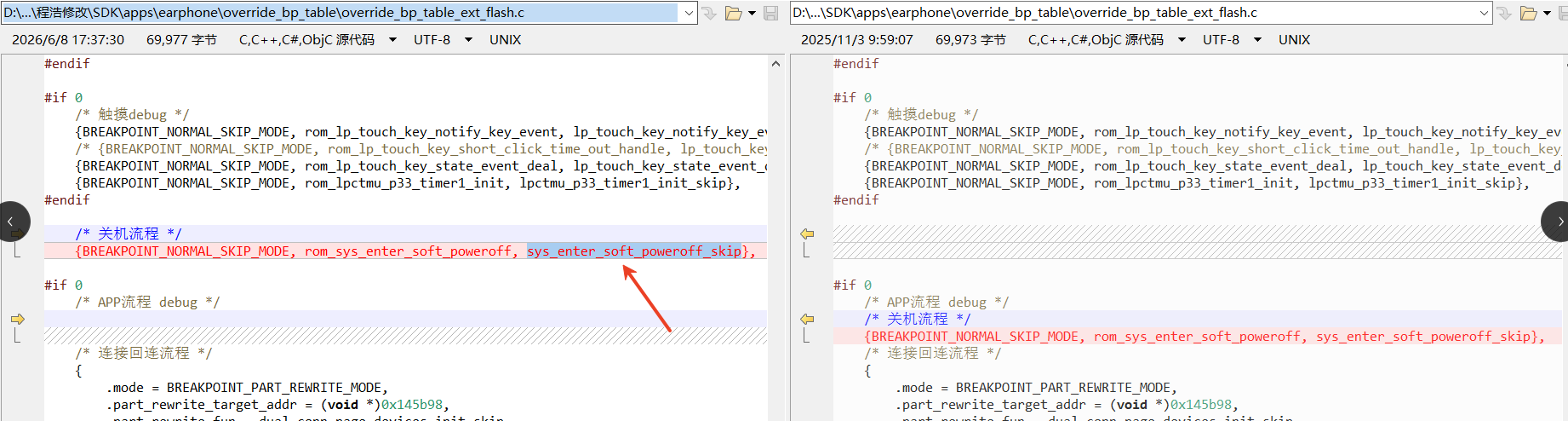
Task: Click the topmost #endif line in right pane
Action: pos(856,63)
